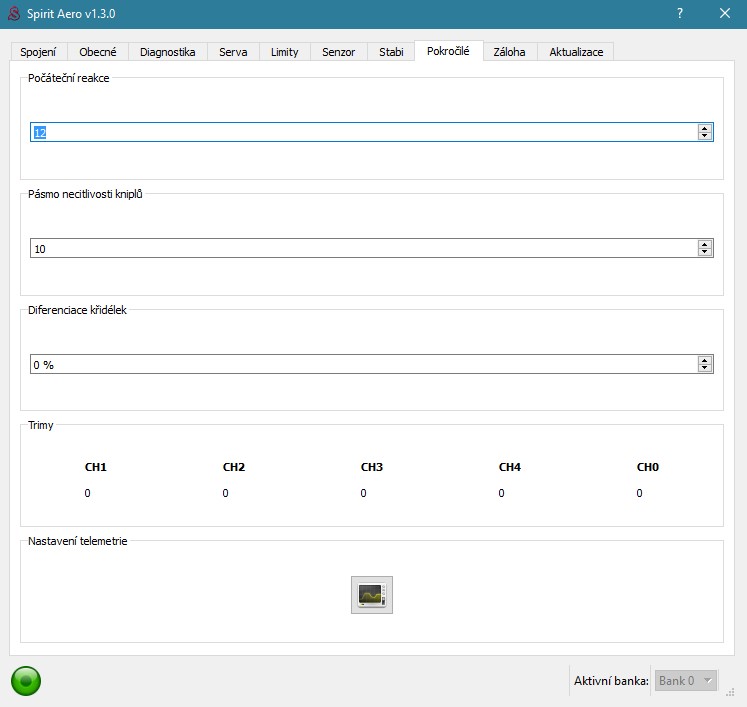747x707 pixels.
Task: Switch to the Aktualizace tab
Action: point(576,52)
